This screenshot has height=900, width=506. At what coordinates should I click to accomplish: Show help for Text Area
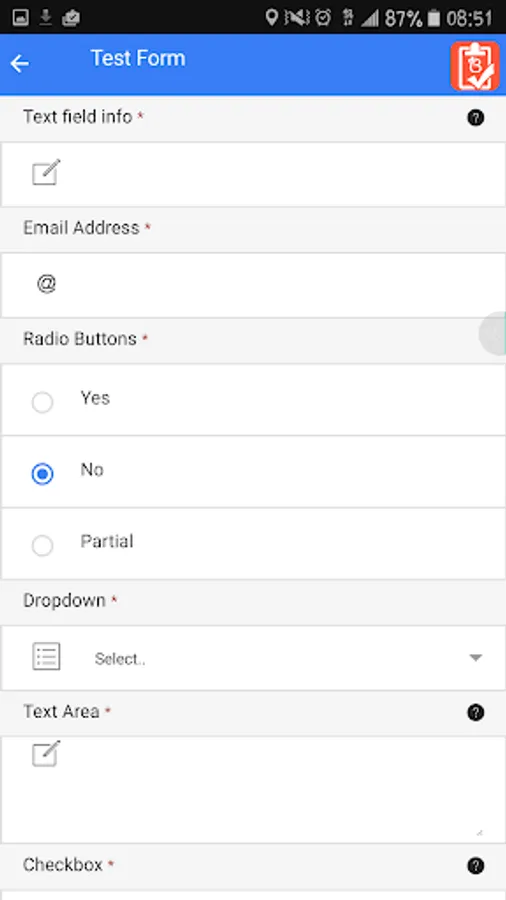point(476,713)
